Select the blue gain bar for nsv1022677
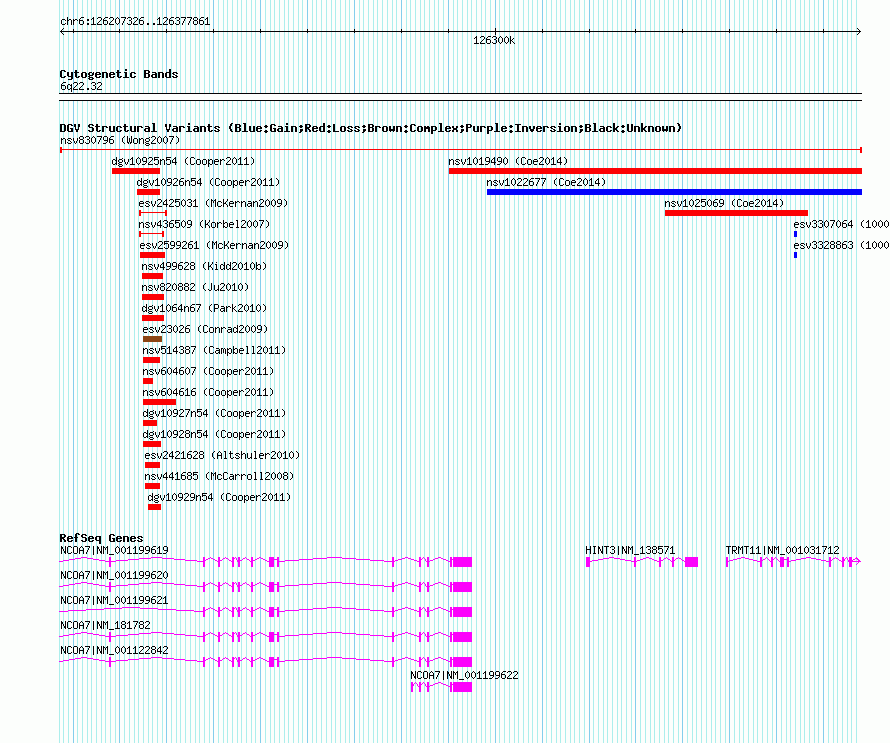890x743 pixels. pos(673,192)
